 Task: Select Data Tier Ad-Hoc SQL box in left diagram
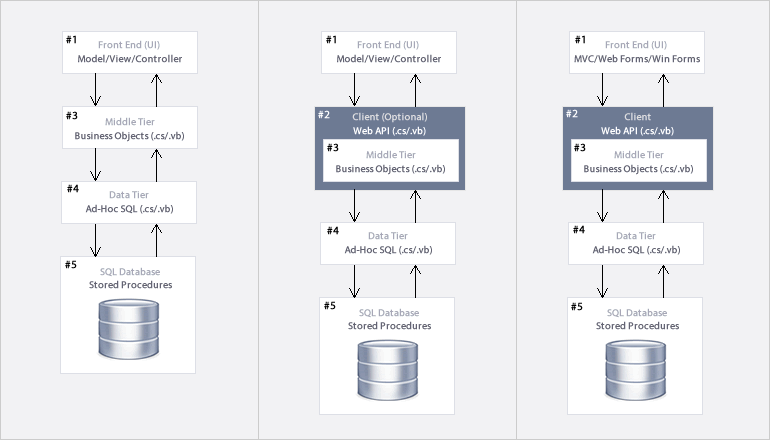[130, 202]
